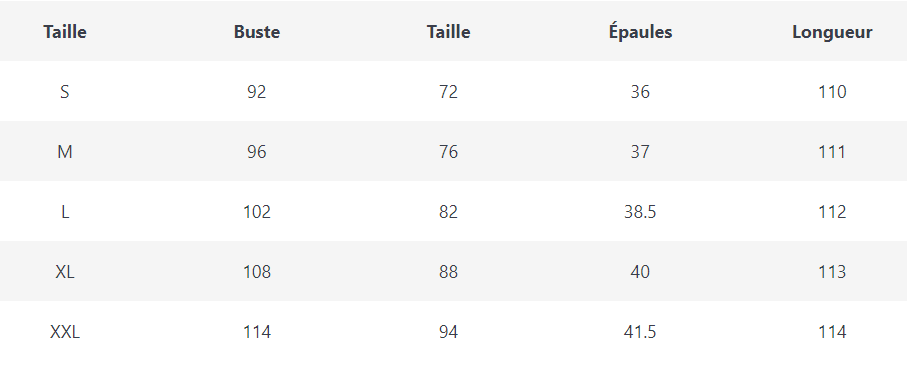Click the Longueur column header
Viewport: 907px width, 367px height.
[x=832, y=32]
